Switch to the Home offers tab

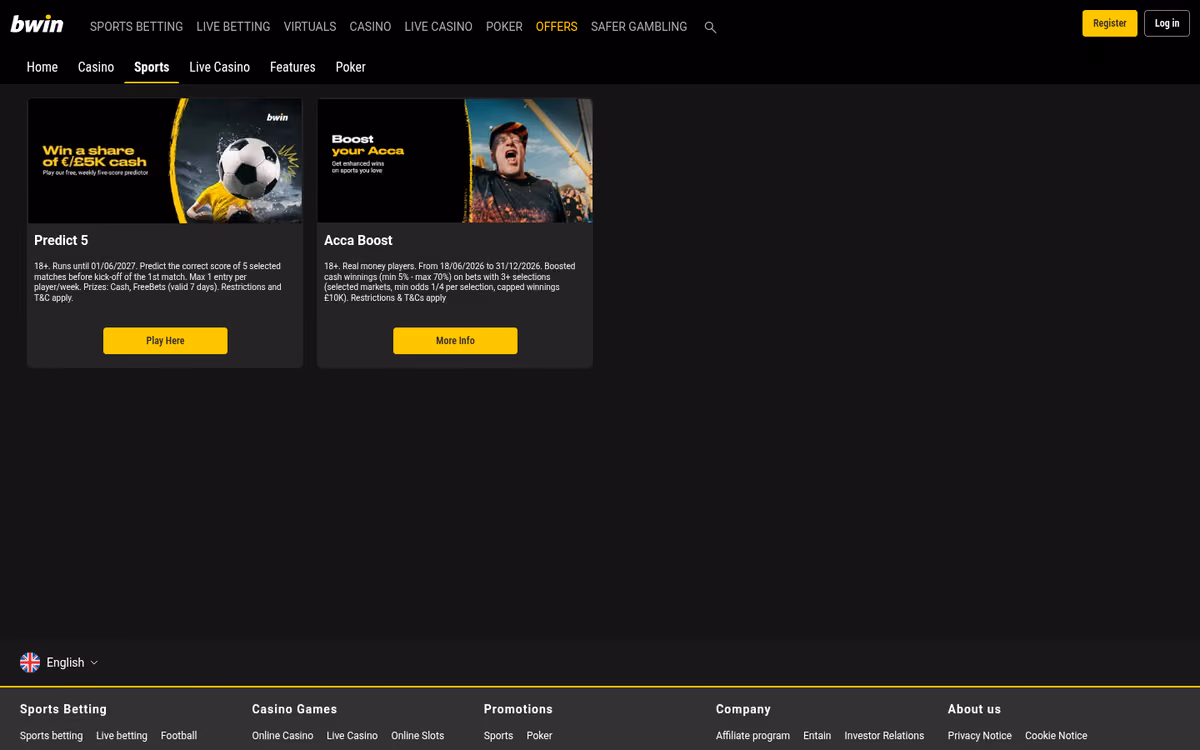coord(42,67)
